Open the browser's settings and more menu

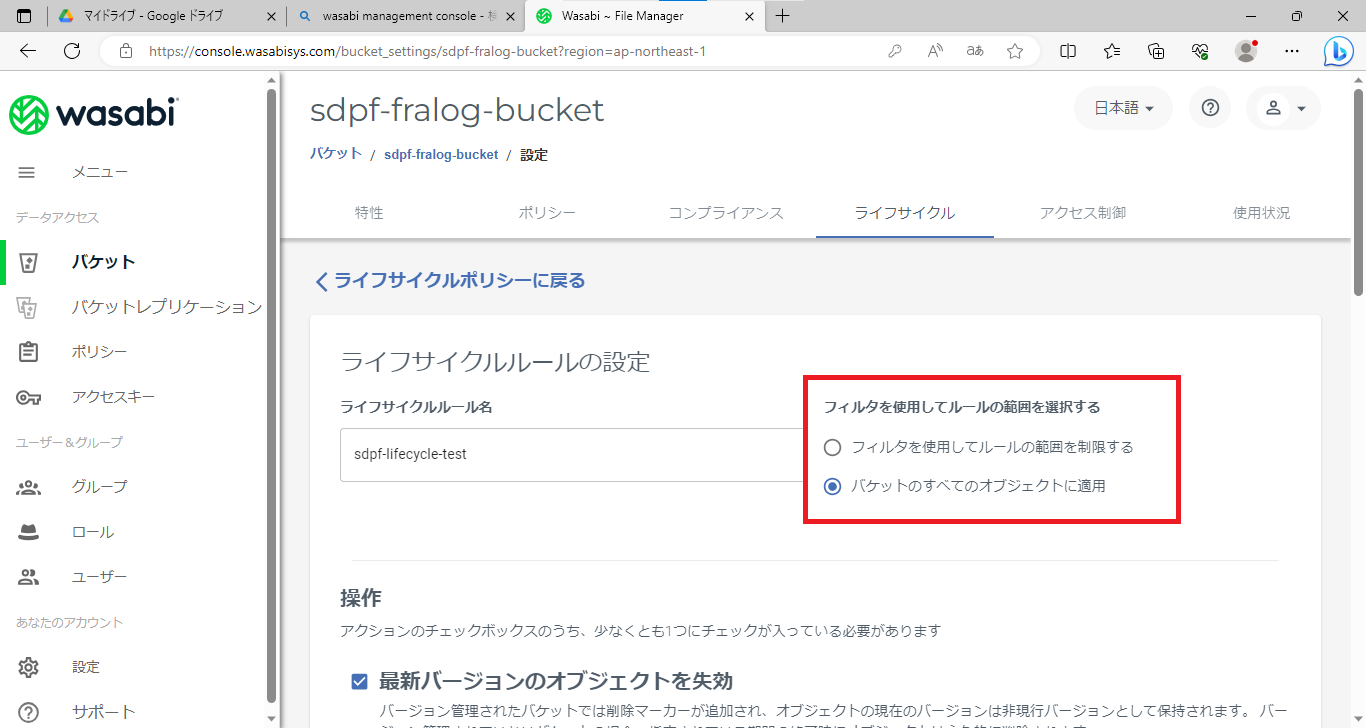(x=1292, y=50)
